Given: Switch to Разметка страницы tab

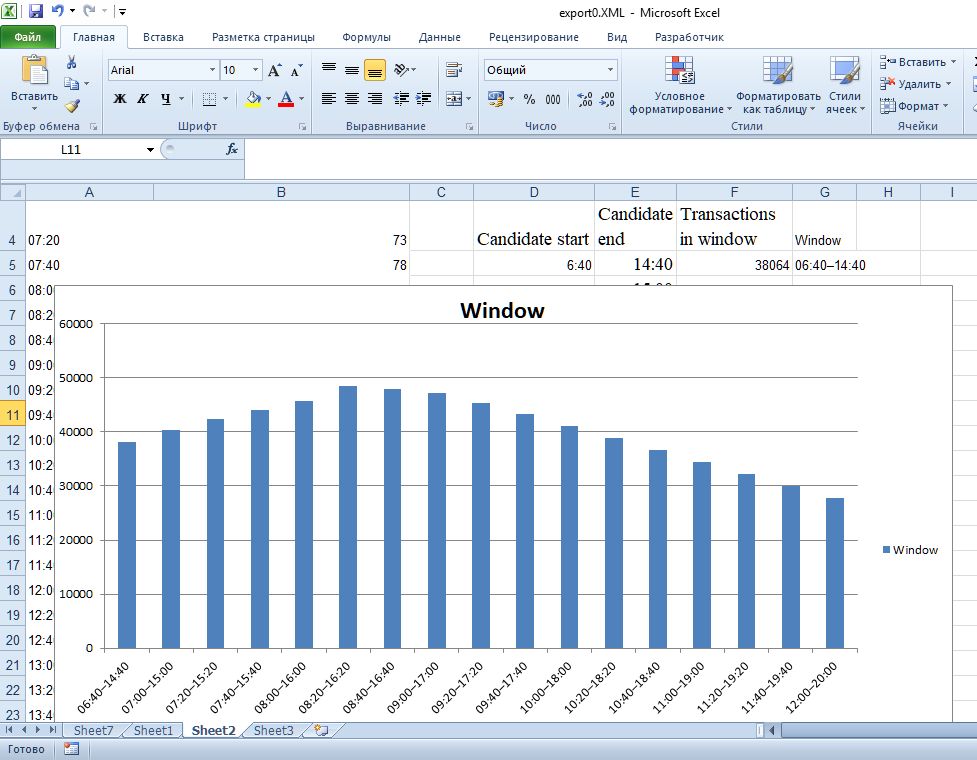Looking at the screenshot, I should [x=263, y=37].
